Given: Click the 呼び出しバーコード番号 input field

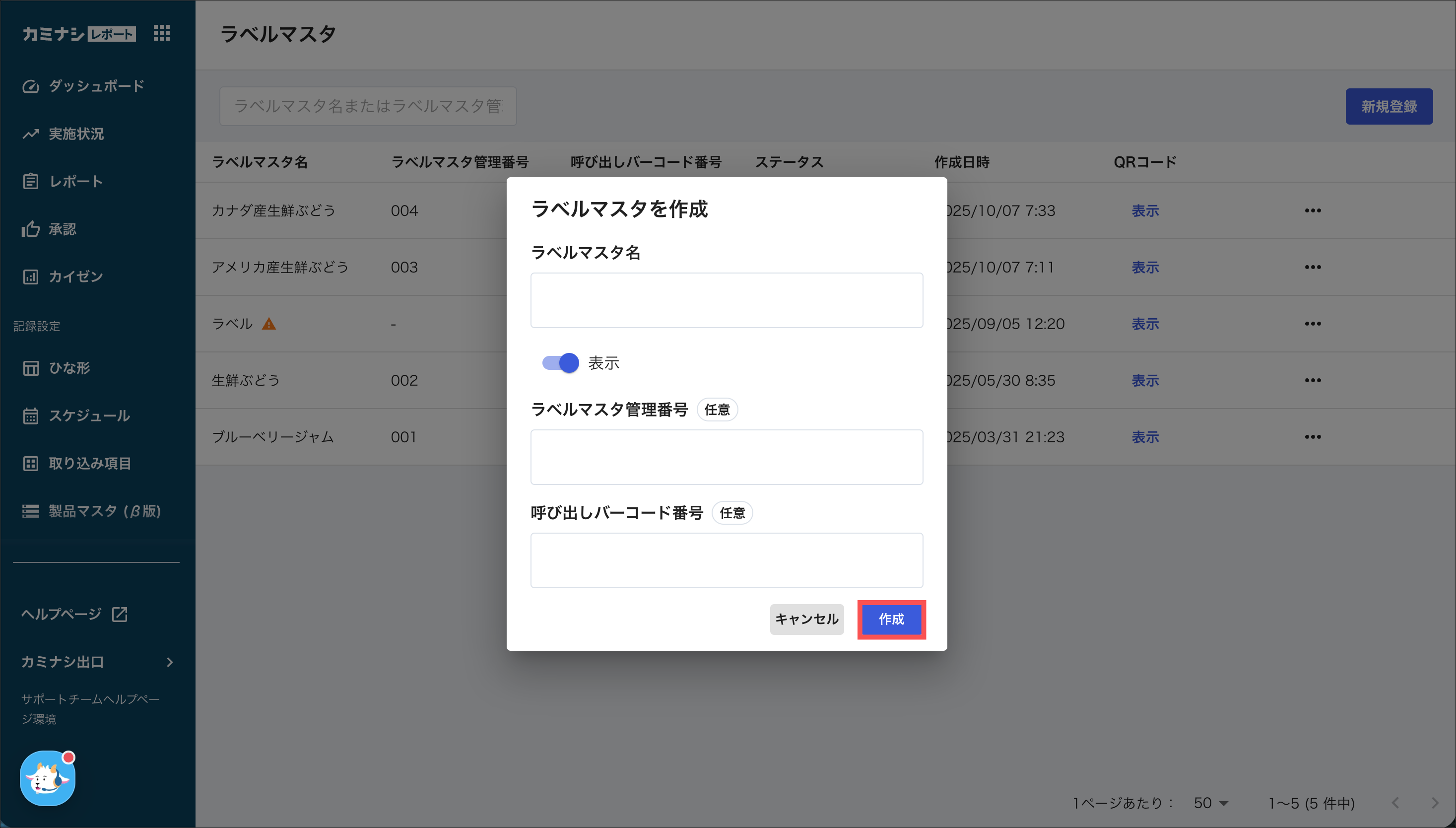Looking at the screenshot, I should (x=726, y=560).
